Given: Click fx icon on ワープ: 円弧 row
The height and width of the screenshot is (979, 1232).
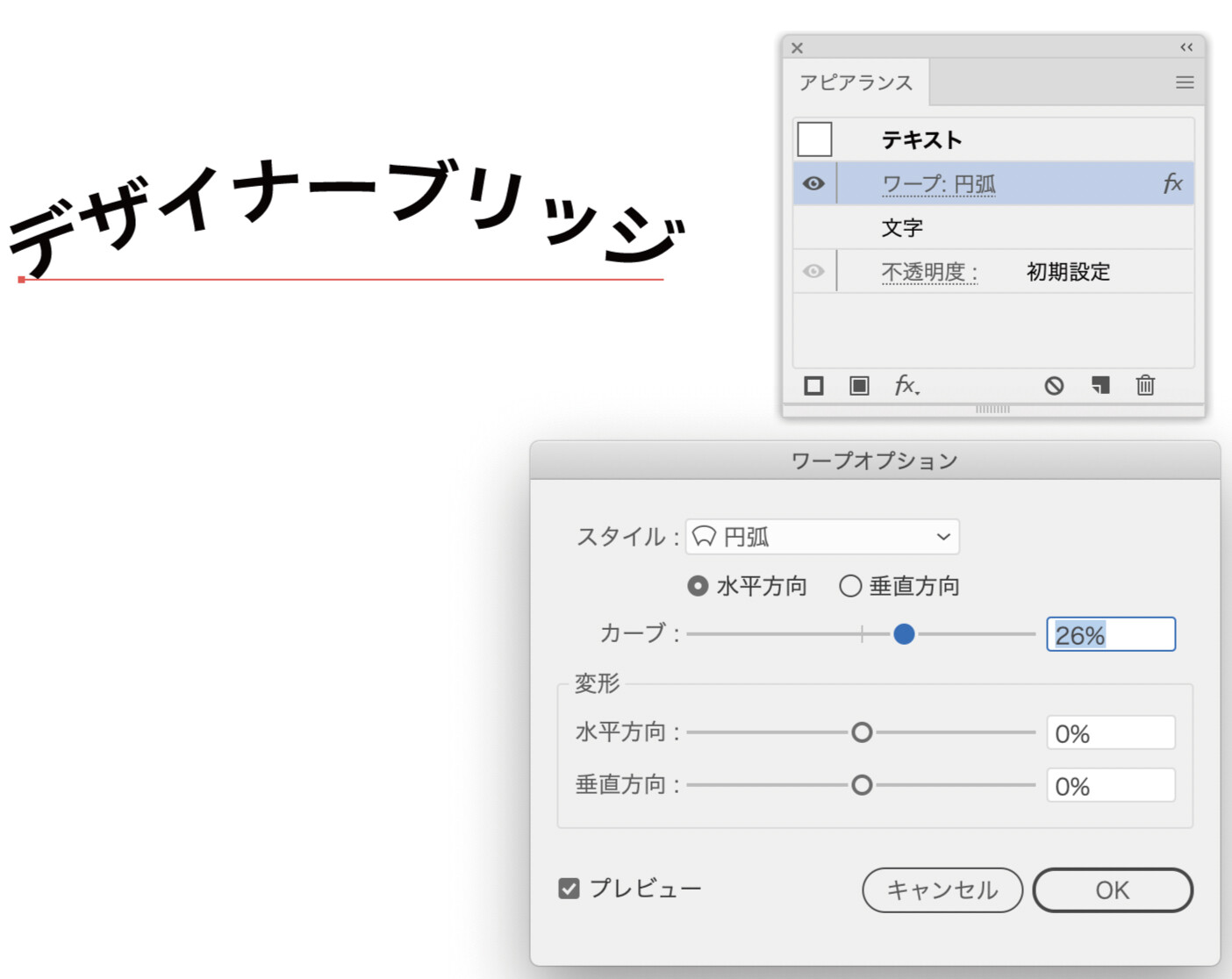Looking at the screenshot, I should (x=1172, y=183).
